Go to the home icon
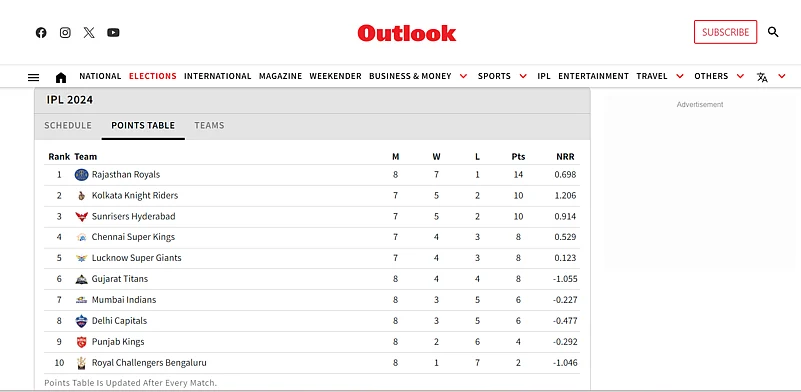 click(61, 77)
